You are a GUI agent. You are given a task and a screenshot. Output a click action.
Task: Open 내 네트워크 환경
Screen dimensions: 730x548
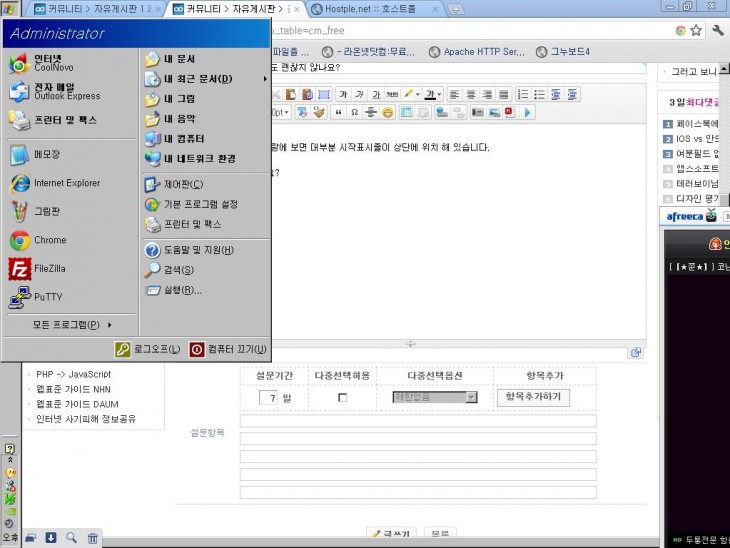pos(190,159)
